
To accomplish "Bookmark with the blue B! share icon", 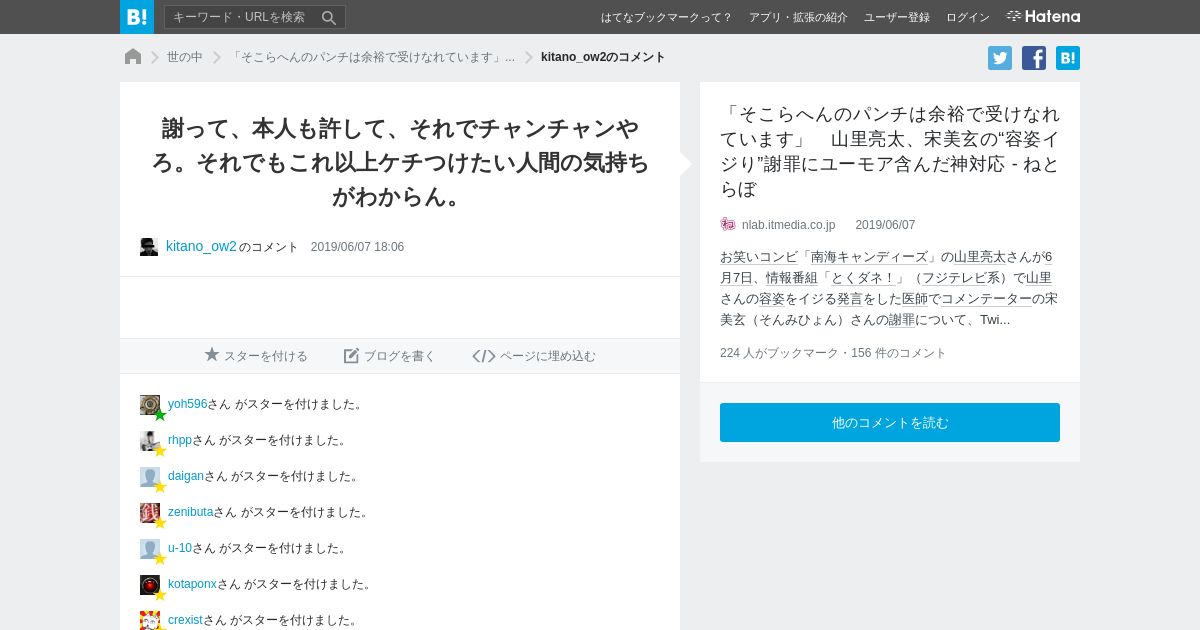I will (1068, 58).
